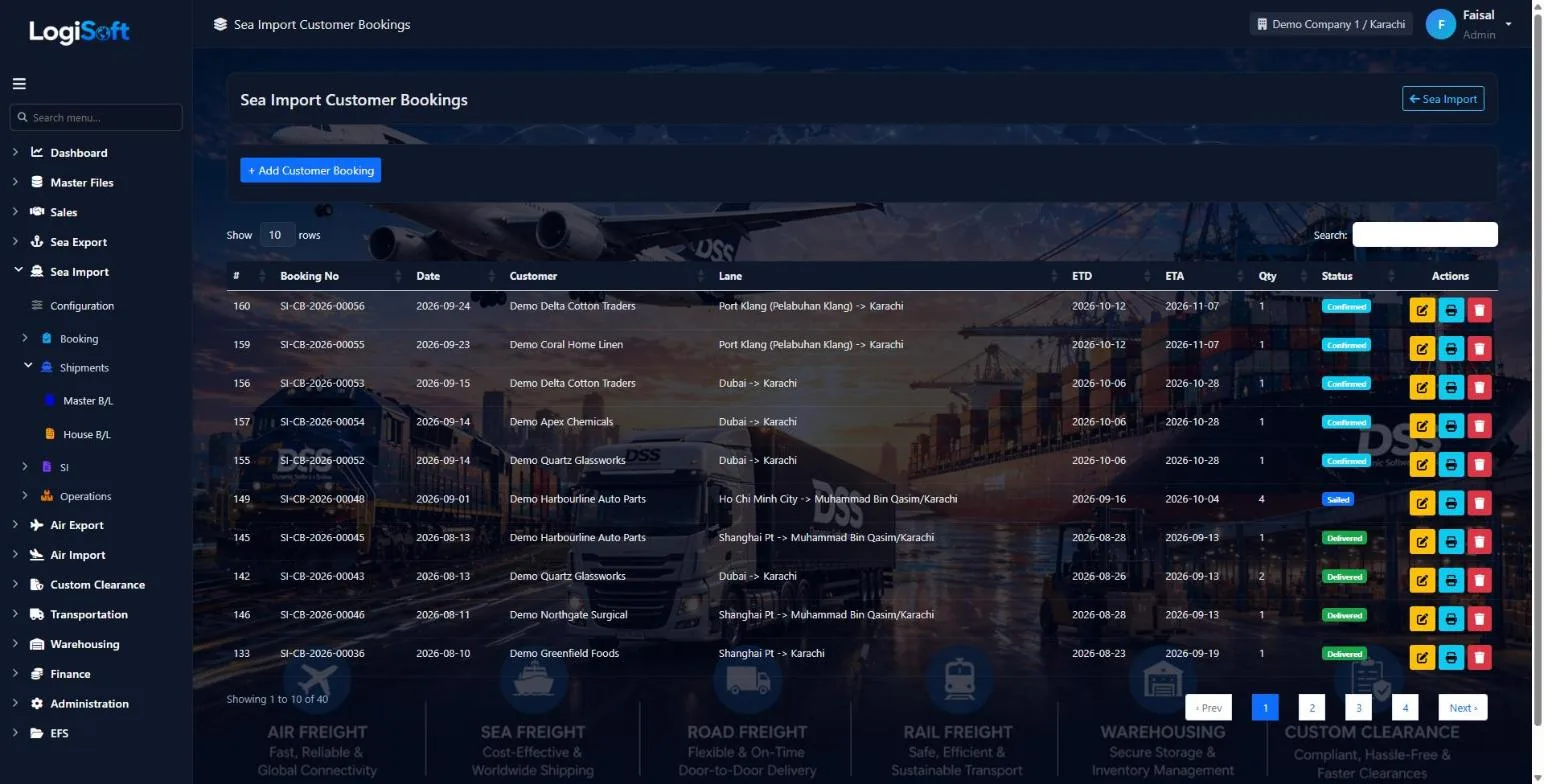Expand the Booking submenu chevron
The height and width of the screenshot is (784, 1544).
pos(26,338)
